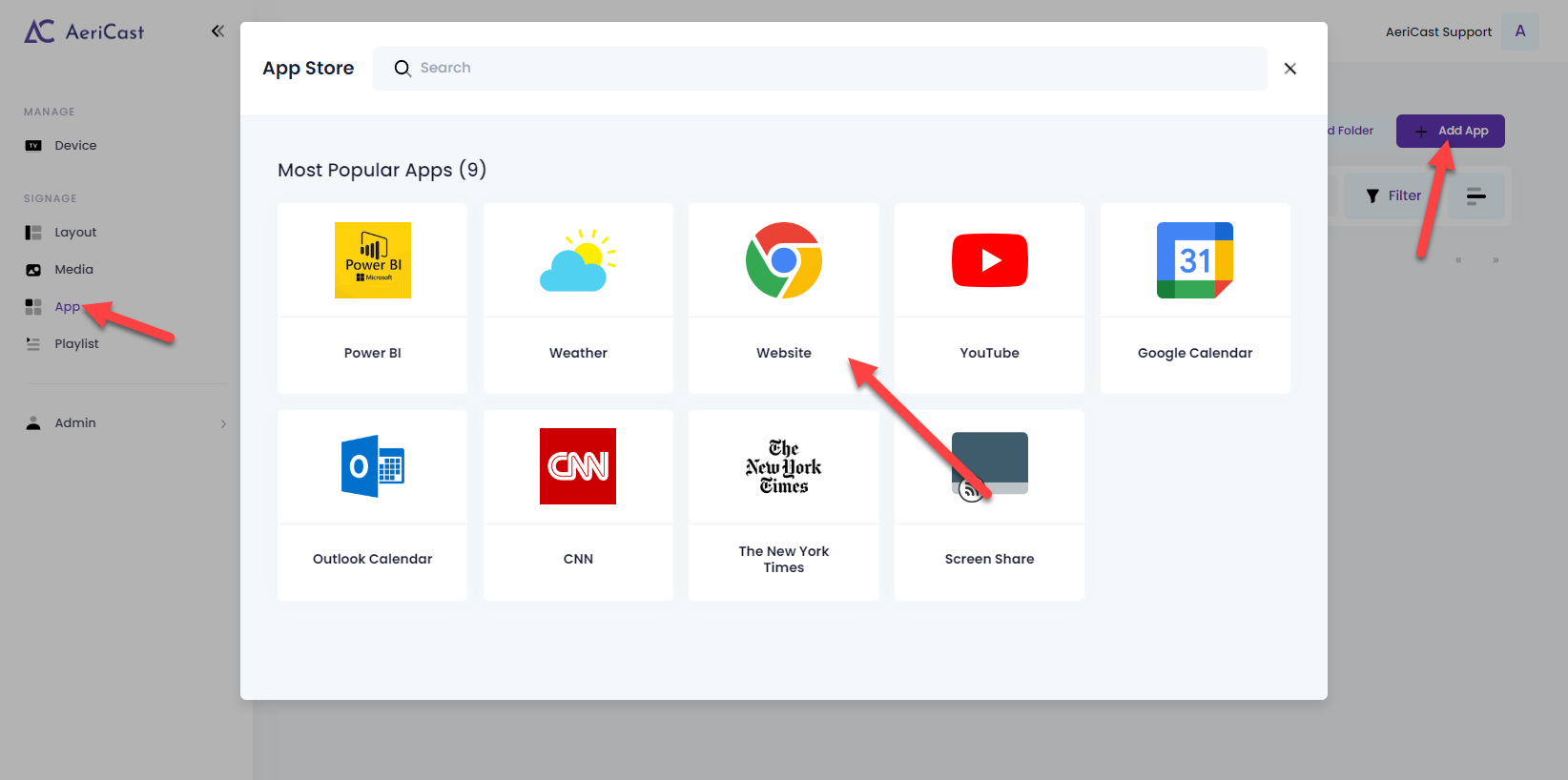Click the App Store title

(x=308, y=69)
